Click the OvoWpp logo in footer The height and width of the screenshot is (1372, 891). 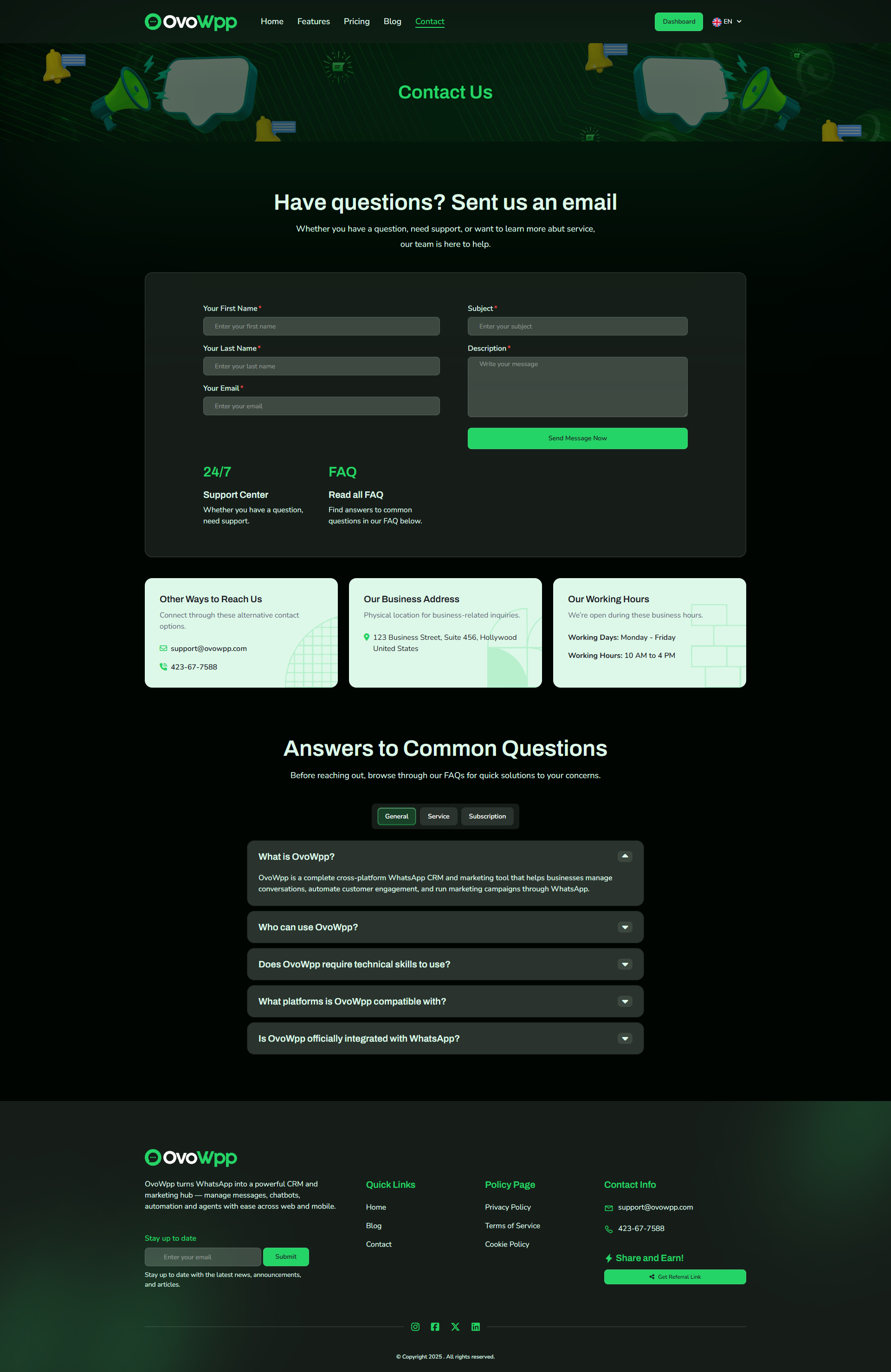click(191, 1157)
